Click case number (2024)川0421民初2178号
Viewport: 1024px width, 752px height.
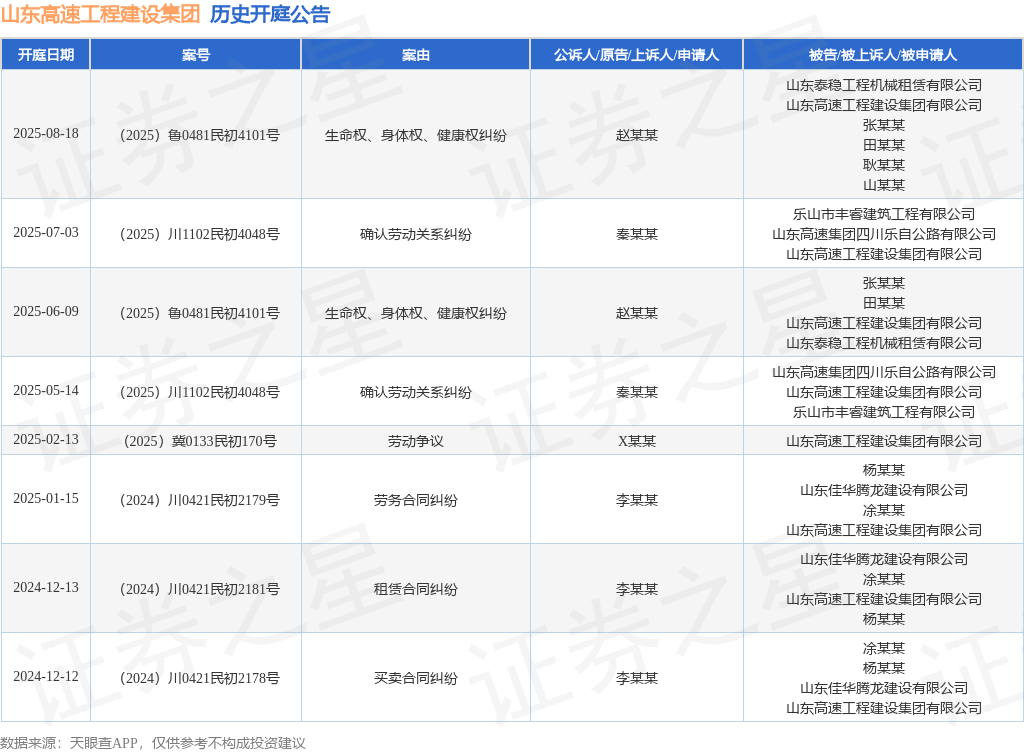(x=199, y=678)
